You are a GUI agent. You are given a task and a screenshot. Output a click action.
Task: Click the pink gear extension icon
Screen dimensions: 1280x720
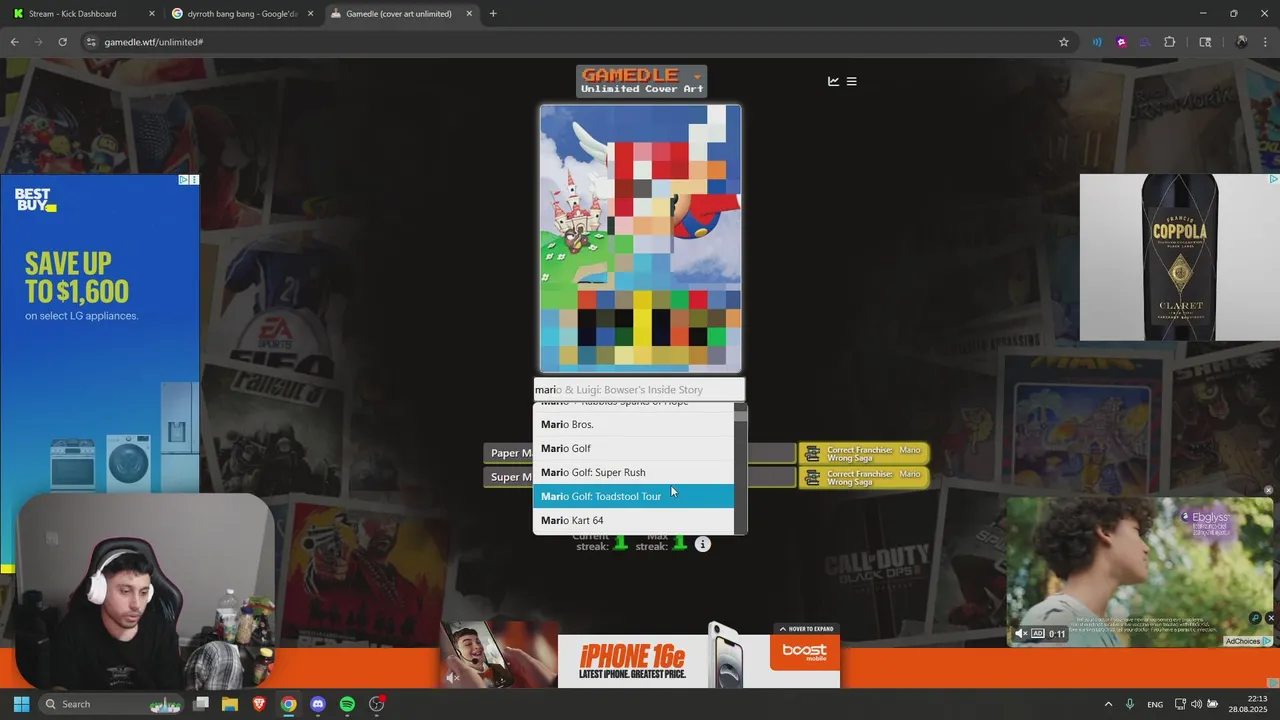point(1121,42)
